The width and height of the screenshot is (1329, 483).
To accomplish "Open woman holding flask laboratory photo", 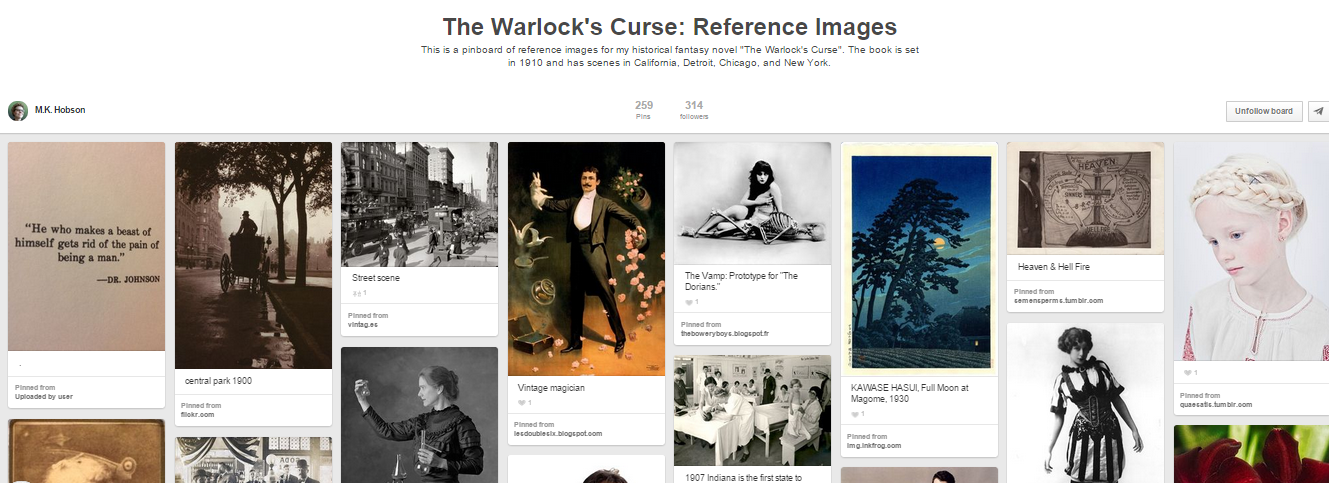I will pyautogui.click(x=419, y=415).
